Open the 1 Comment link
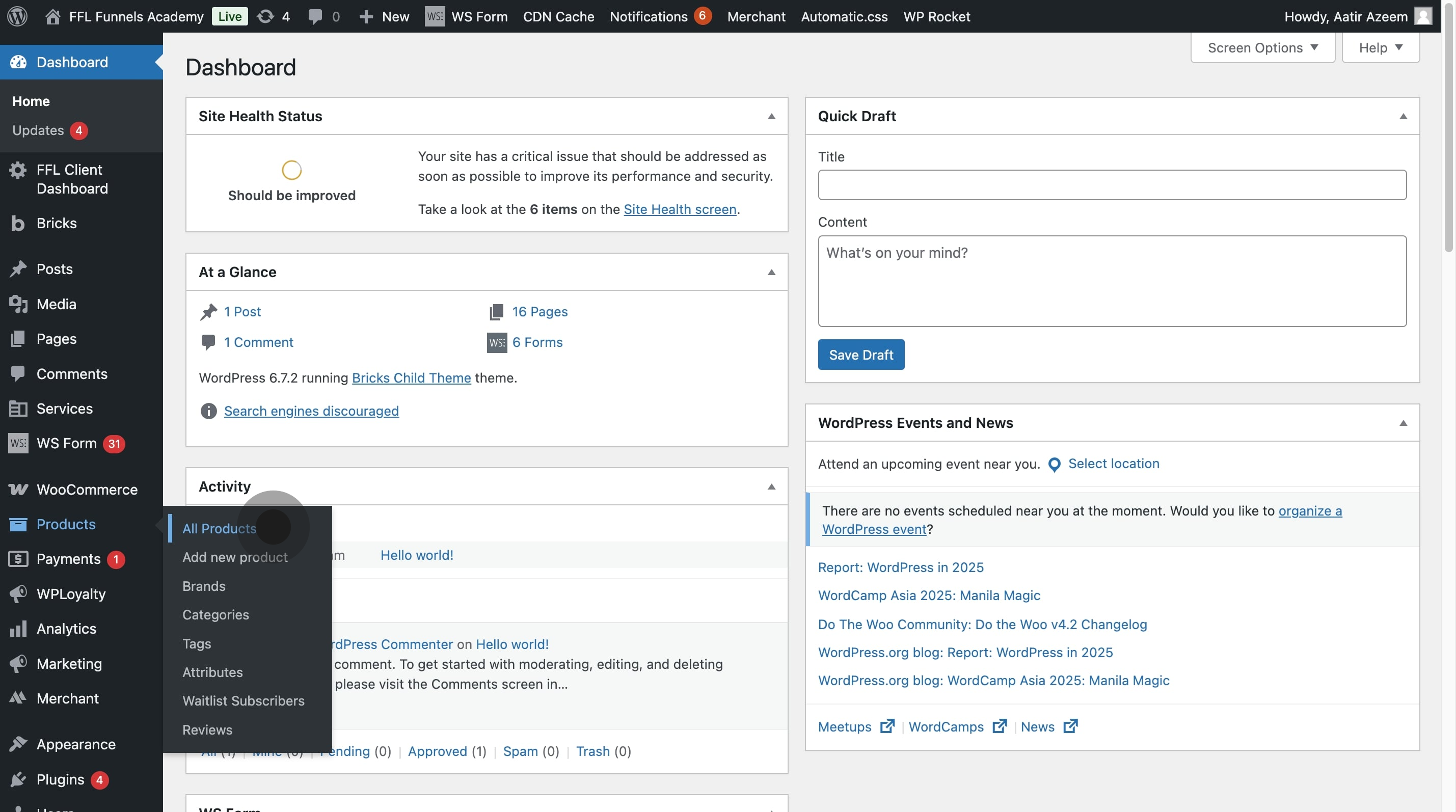The height and width of the screenshot is (812, 1456). (x=258, y=342)
